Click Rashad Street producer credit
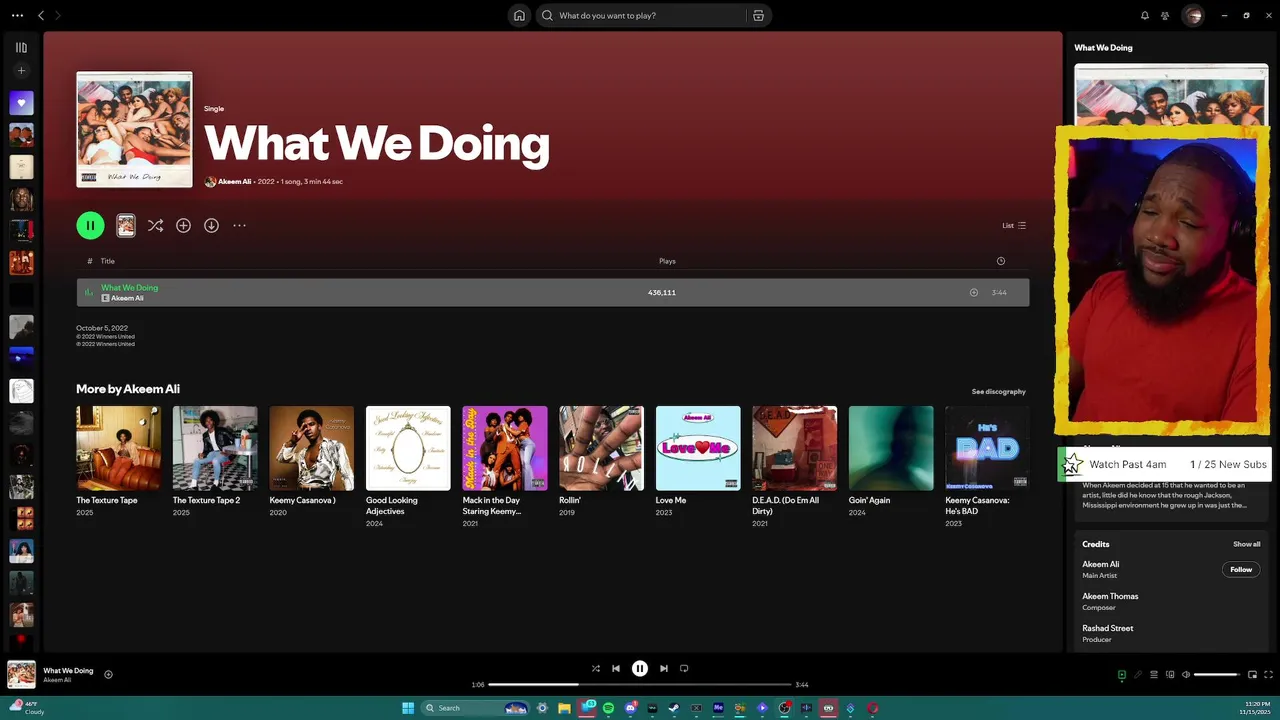Image resolution: width=1280 pixels, height=720 pixels. coord(1107,628)
